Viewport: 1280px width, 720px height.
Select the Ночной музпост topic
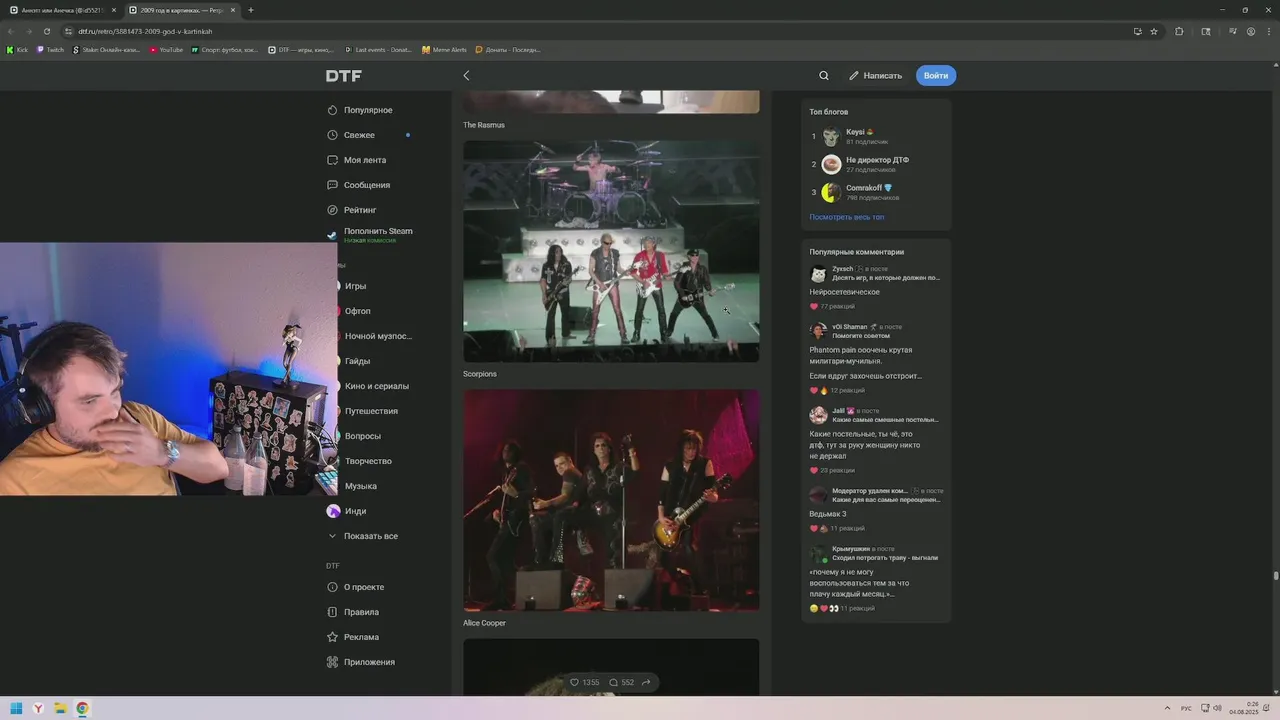(378, 336)
